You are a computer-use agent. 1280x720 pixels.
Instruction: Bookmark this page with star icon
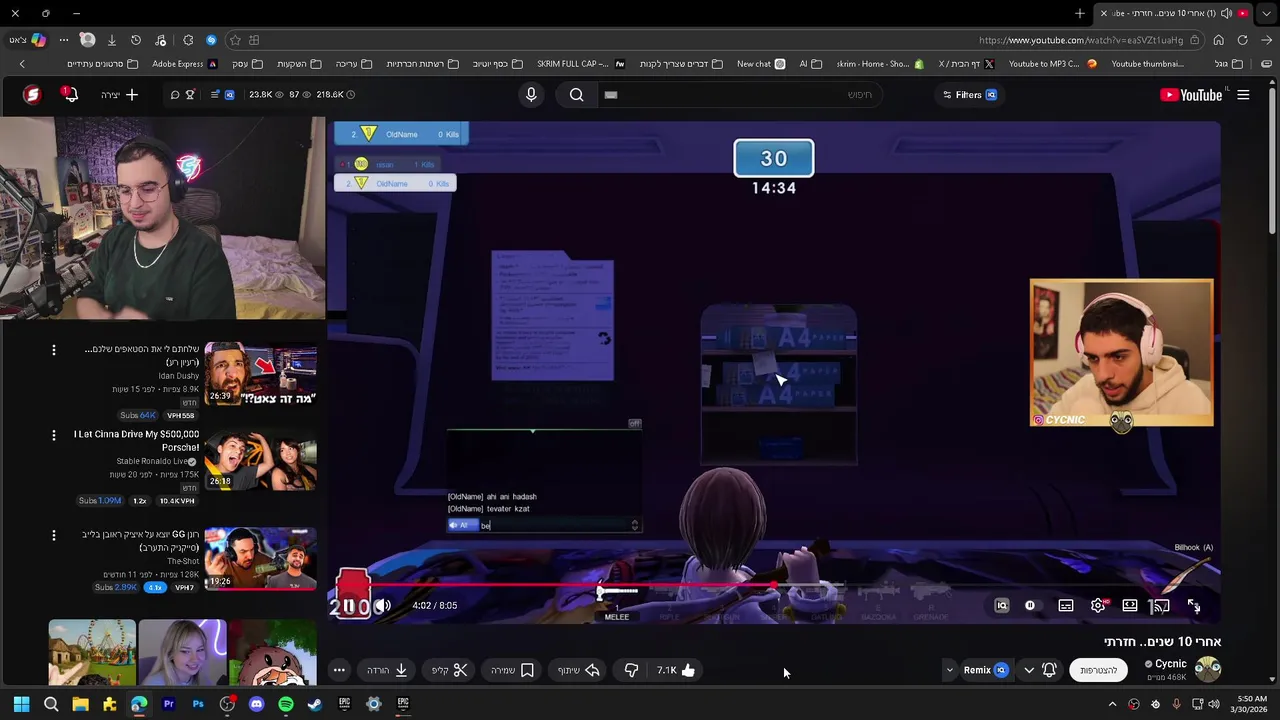(235, 40)
